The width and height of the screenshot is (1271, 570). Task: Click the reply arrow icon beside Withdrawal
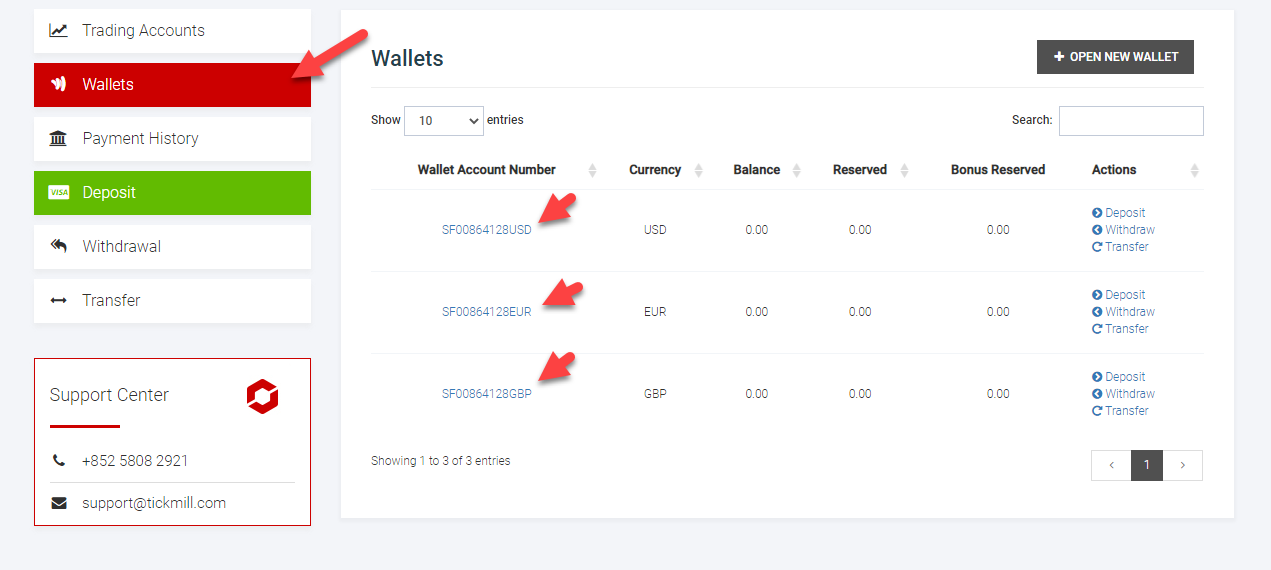point(59,247)
